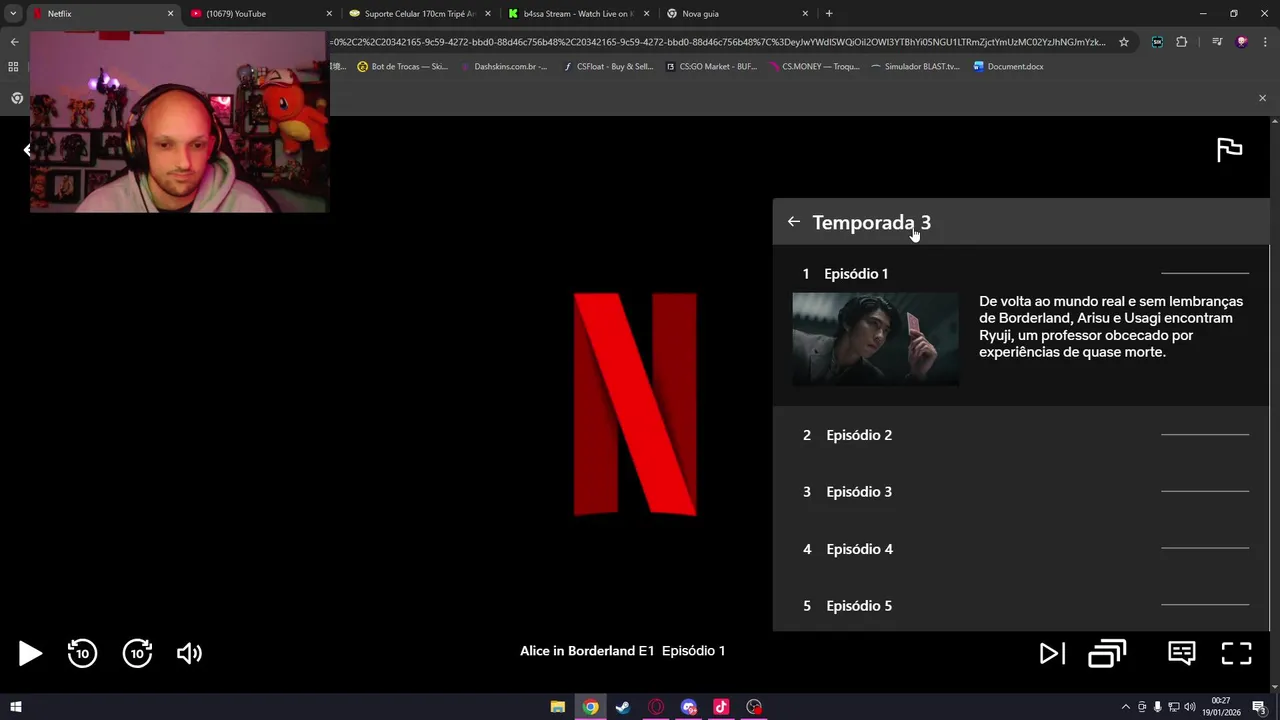Open the Windows Start menu
The image size is (1280, 720).
coord(16,707)
